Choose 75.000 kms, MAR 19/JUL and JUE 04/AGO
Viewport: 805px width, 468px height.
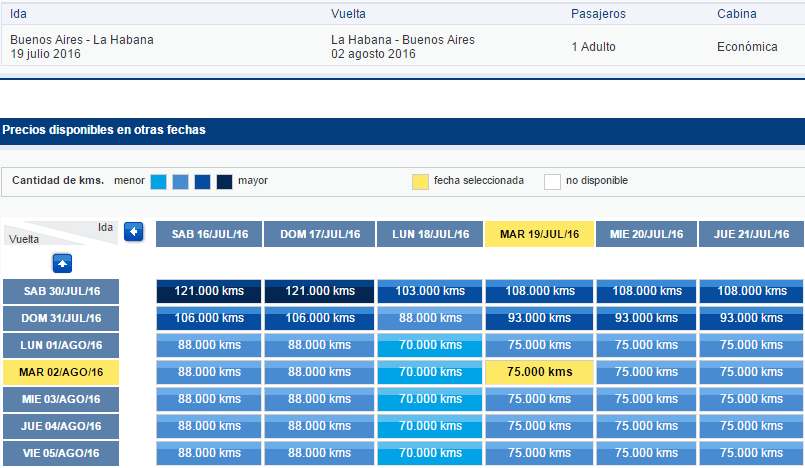click(x=539, y=426)
